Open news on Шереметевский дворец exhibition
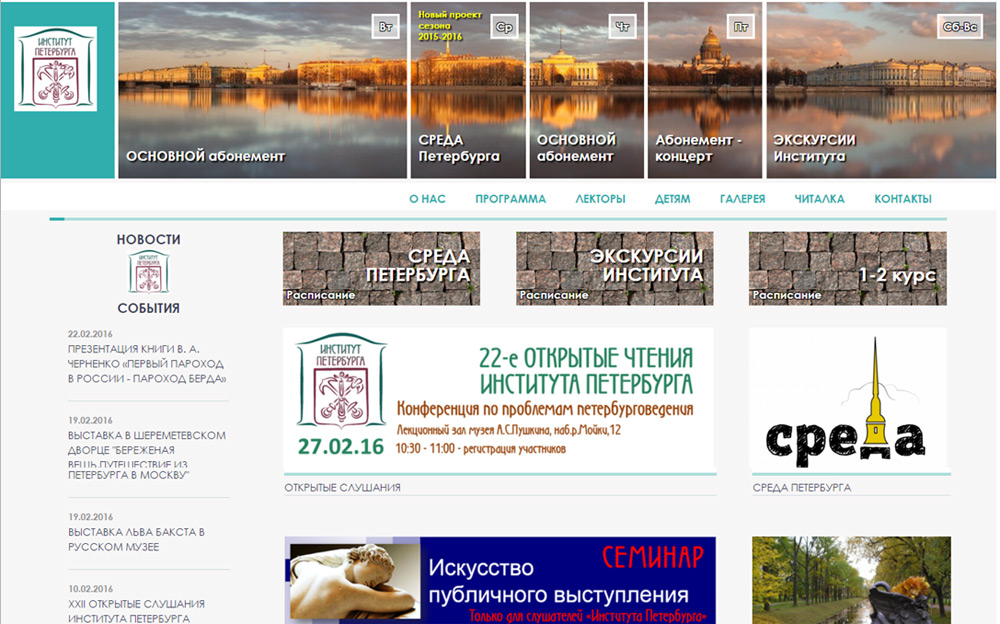Image resolution: width=1000 pixels, height=624 pixels. 147,455
